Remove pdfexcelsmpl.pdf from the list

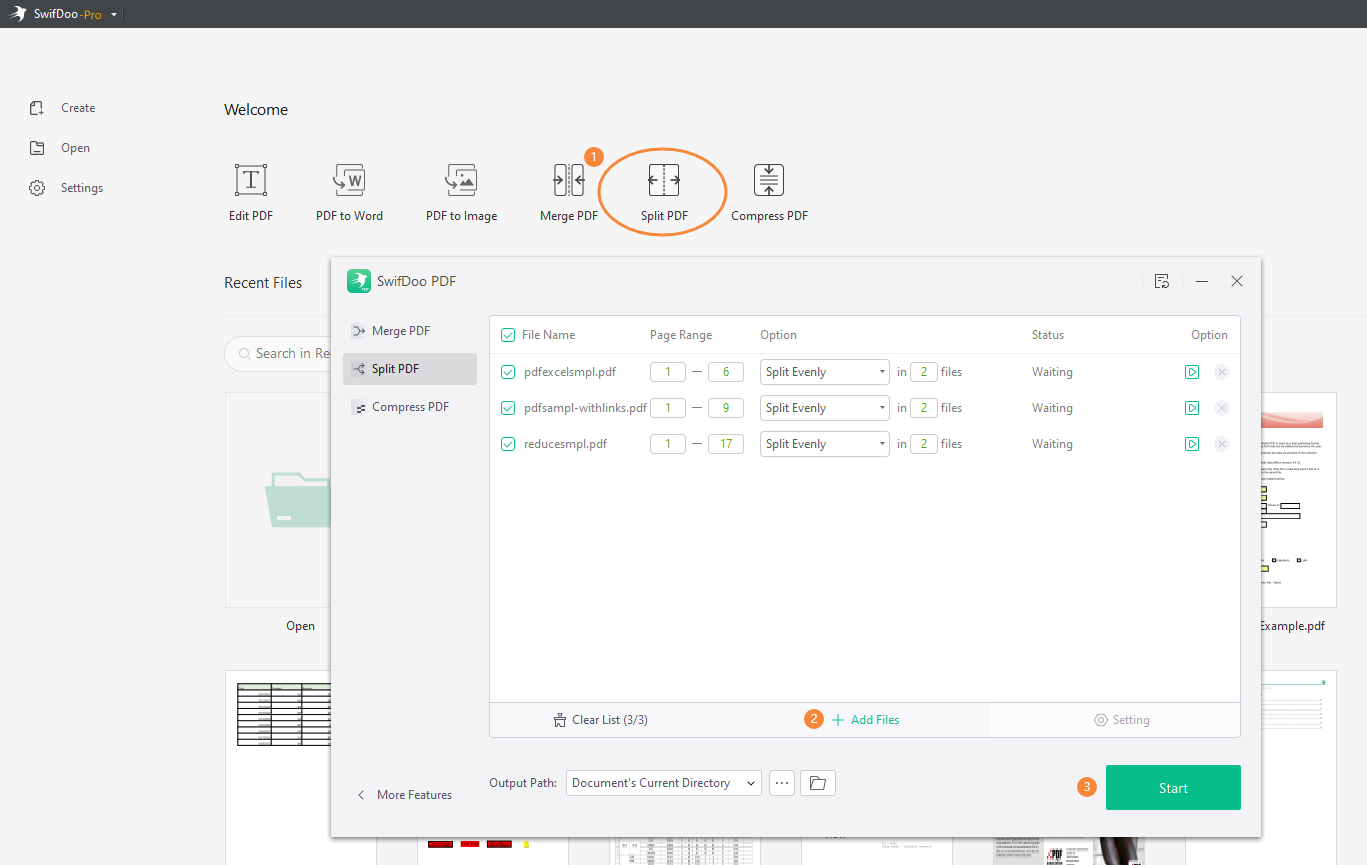tap(1222, 372)
